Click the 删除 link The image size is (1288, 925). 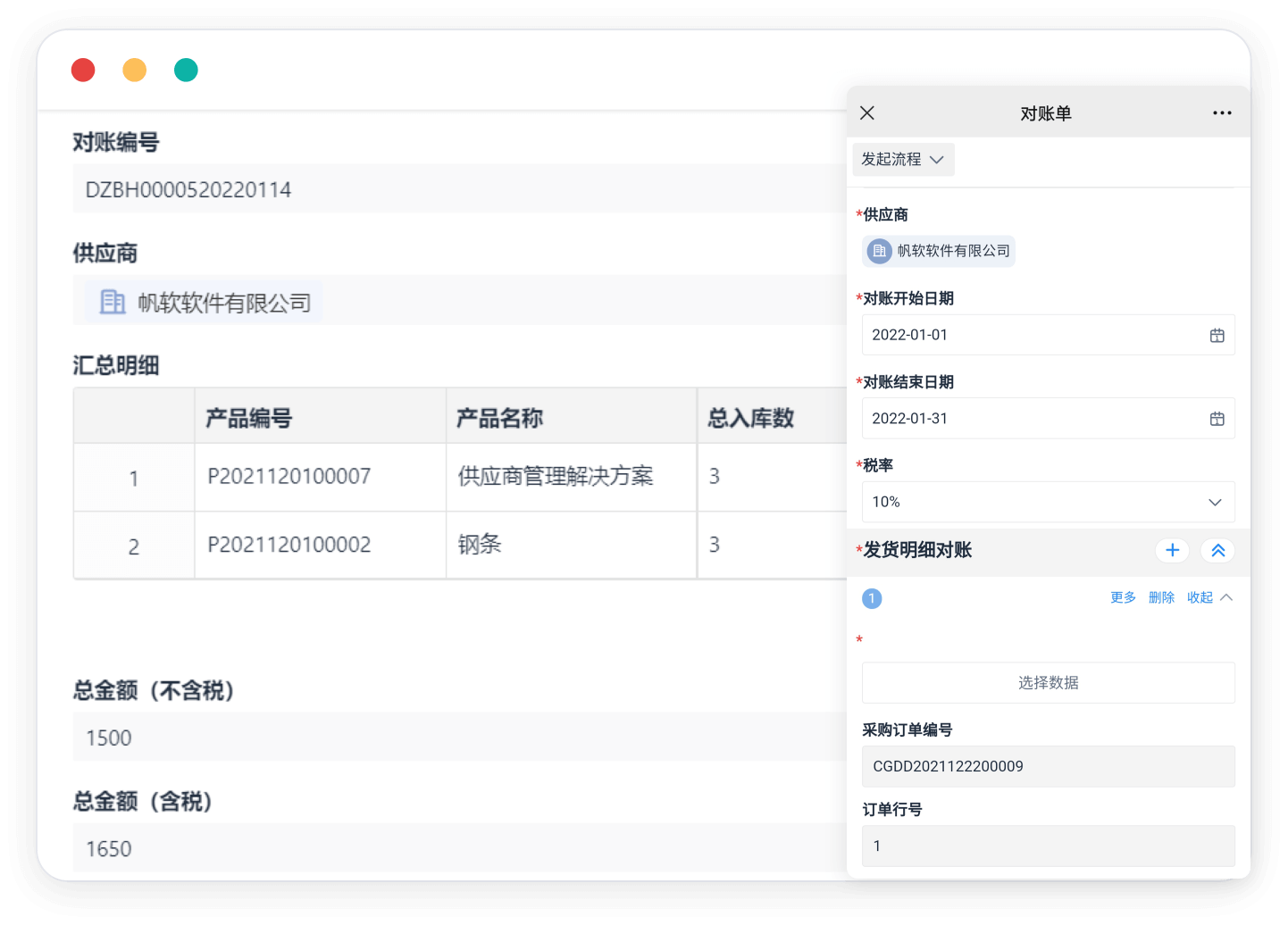[x=1161, y=597]
